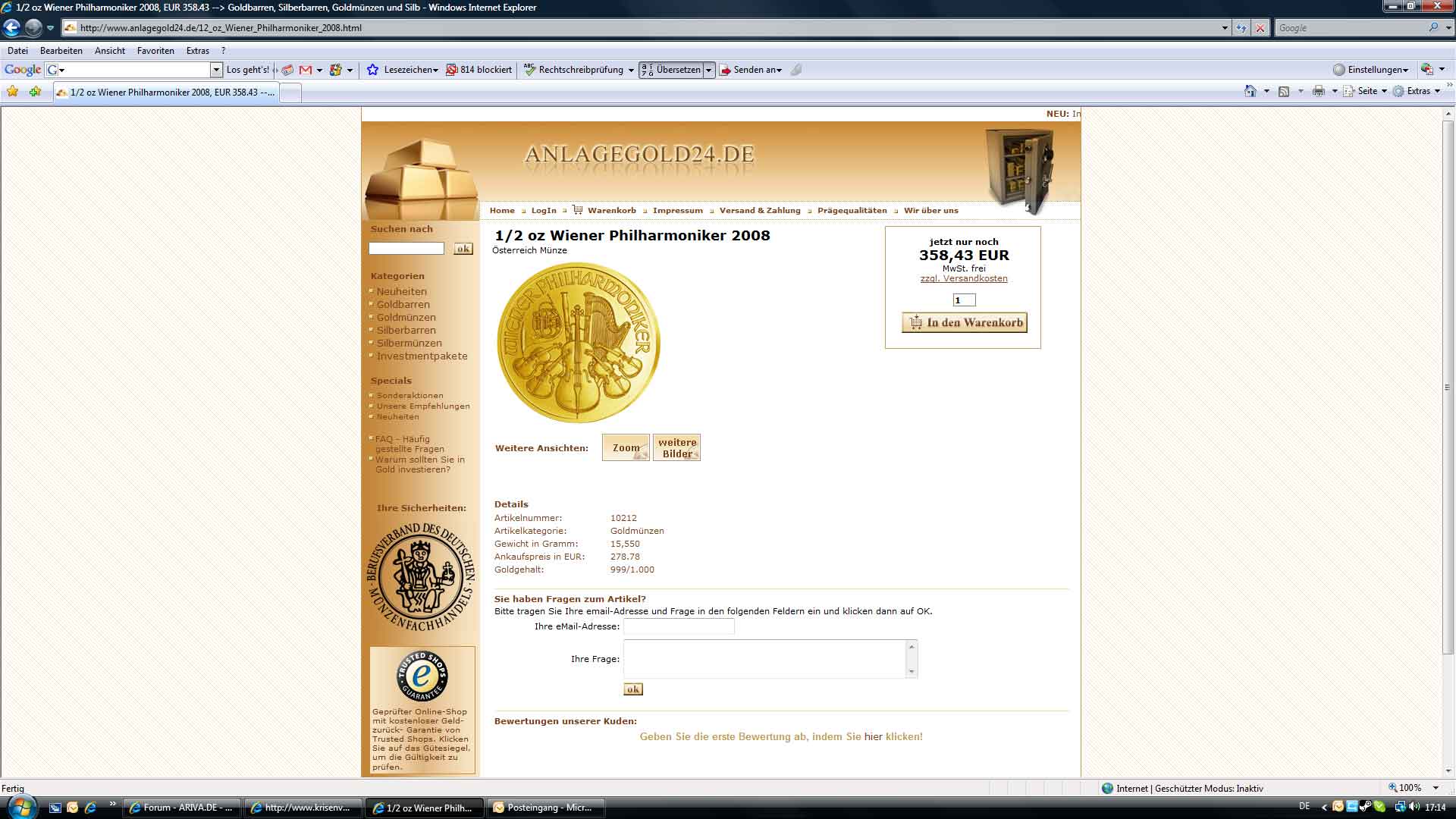The width and height of the screenshot is (1456, 819).
Task: Expand the Einstellungen dropdown
Action: 1376,70
